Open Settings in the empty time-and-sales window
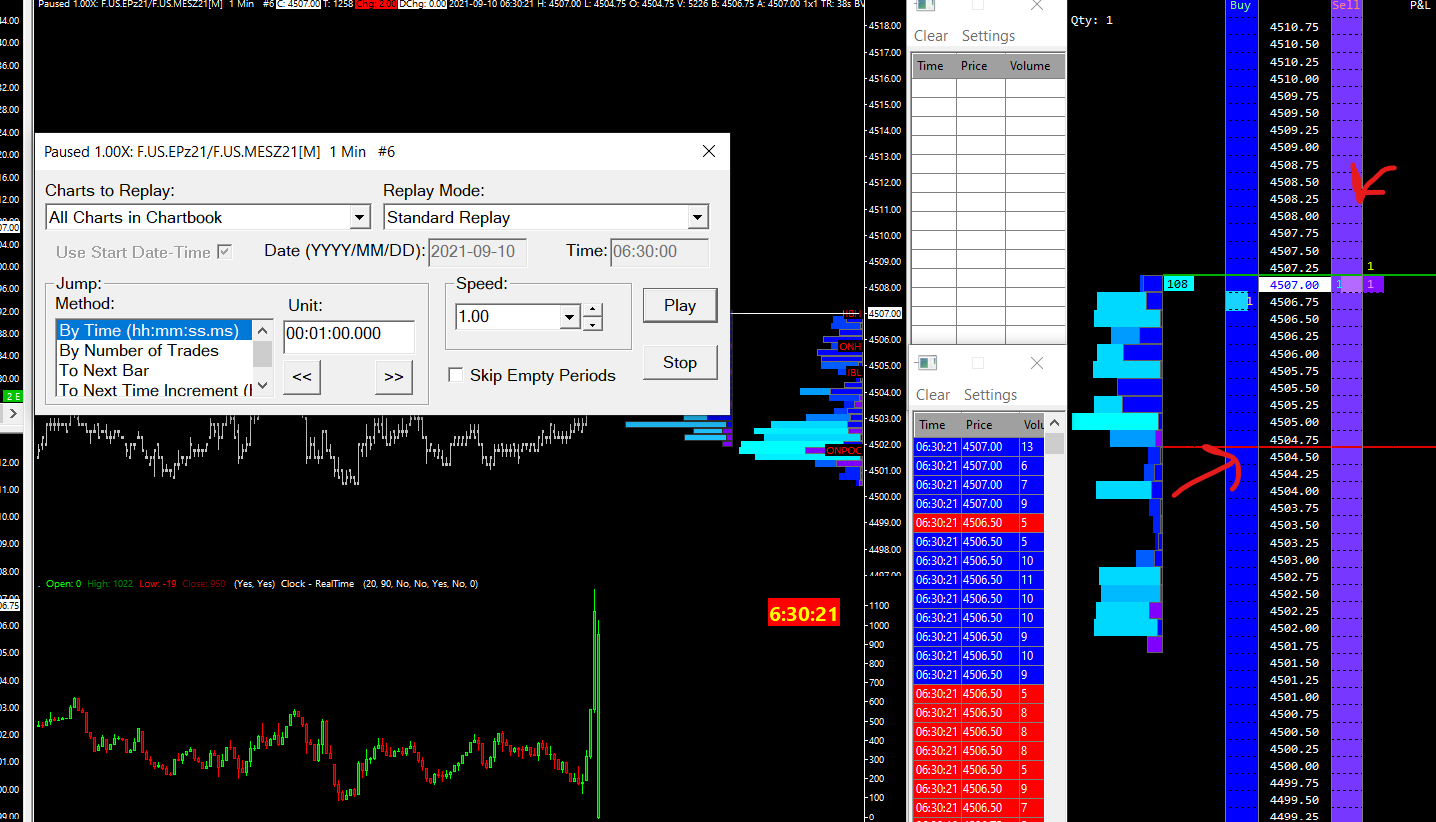The width and height of the screenshot is (1436, 822). pos(988,36)
